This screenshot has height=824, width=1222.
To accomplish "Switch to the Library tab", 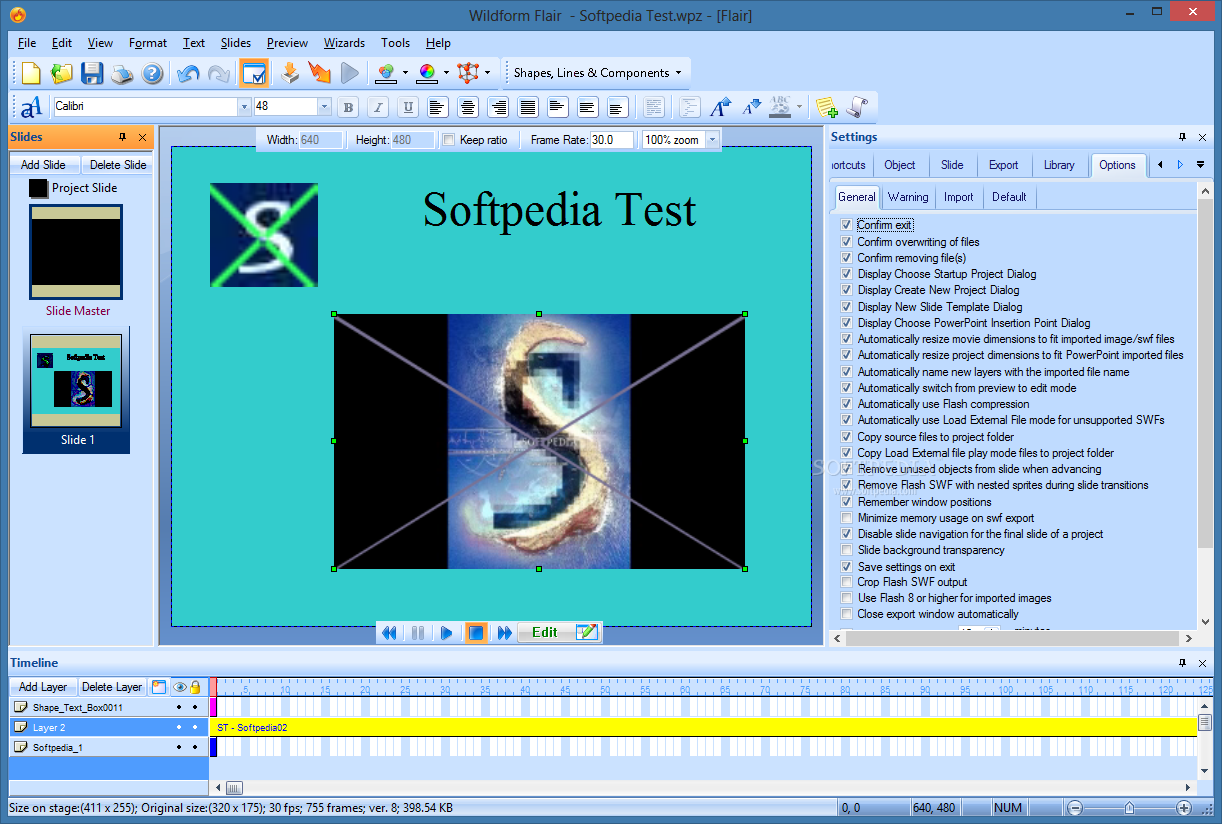I will [x=1059, y=166].
